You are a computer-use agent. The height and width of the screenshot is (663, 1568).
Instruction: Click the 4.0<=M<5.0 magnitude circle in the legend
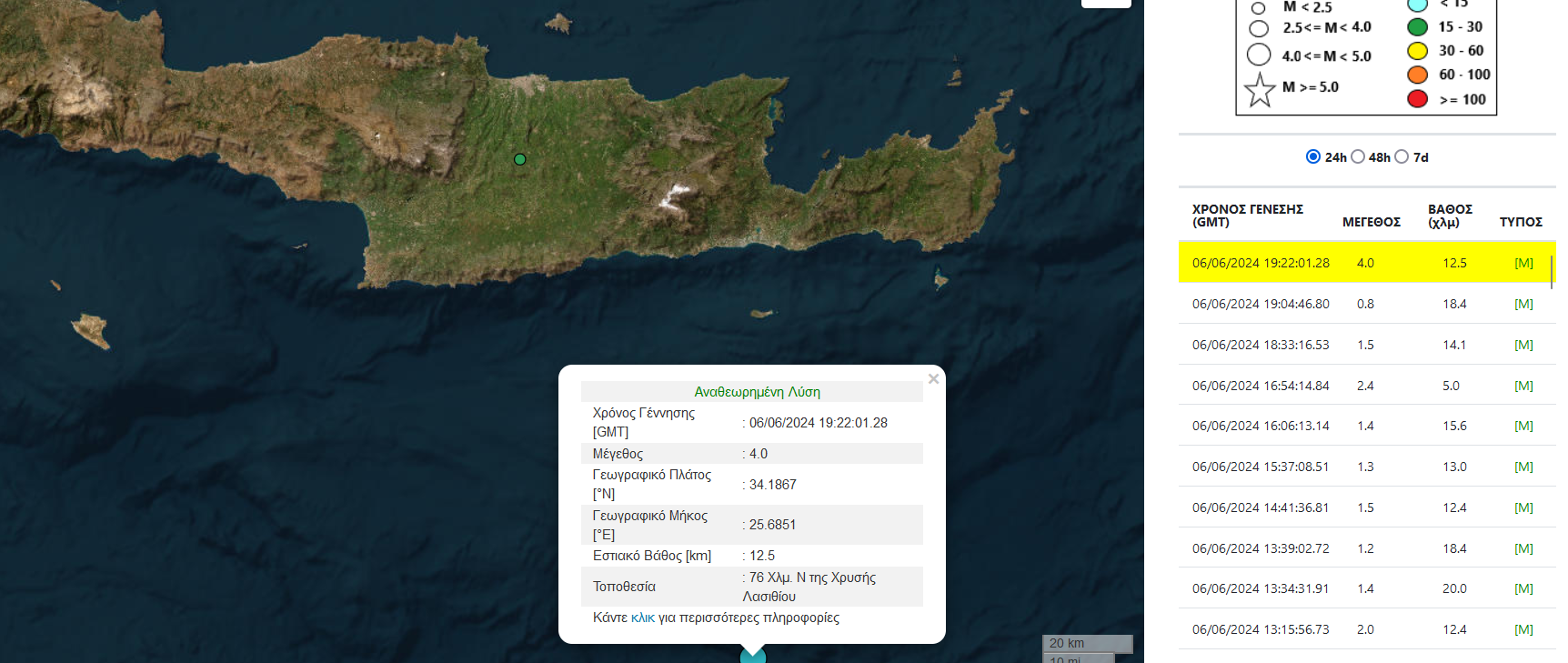click(x=1259, y=55)
